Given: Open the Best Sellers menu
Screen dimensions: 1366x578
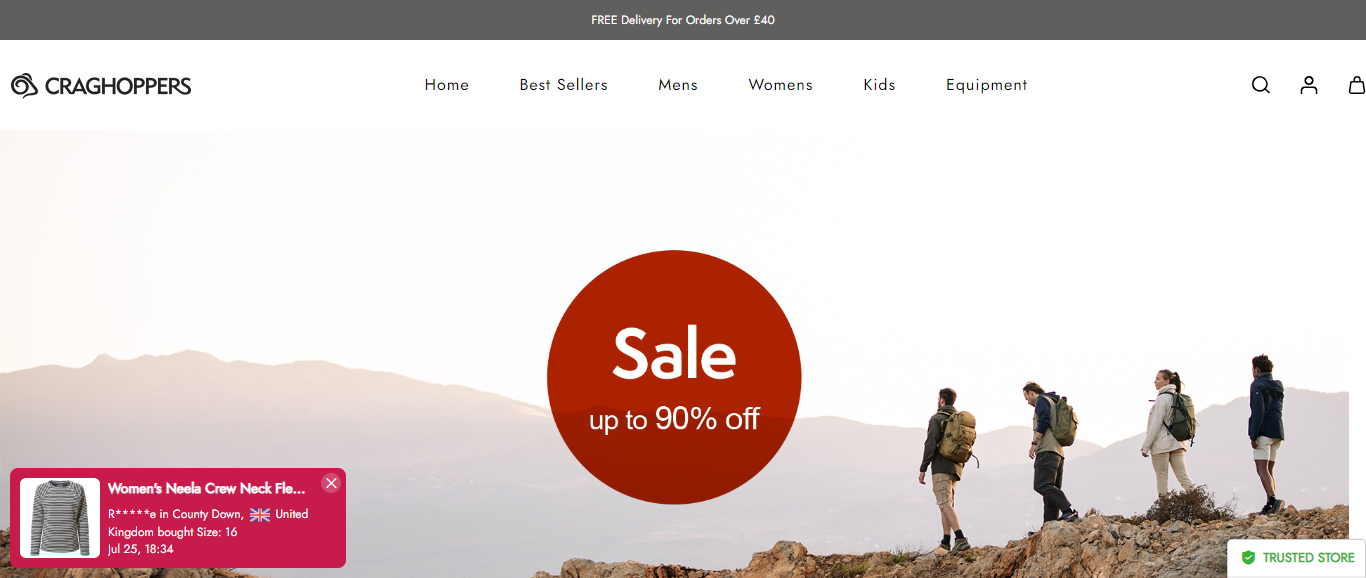Looking at the screenshot, I should [x=564, y=85].
